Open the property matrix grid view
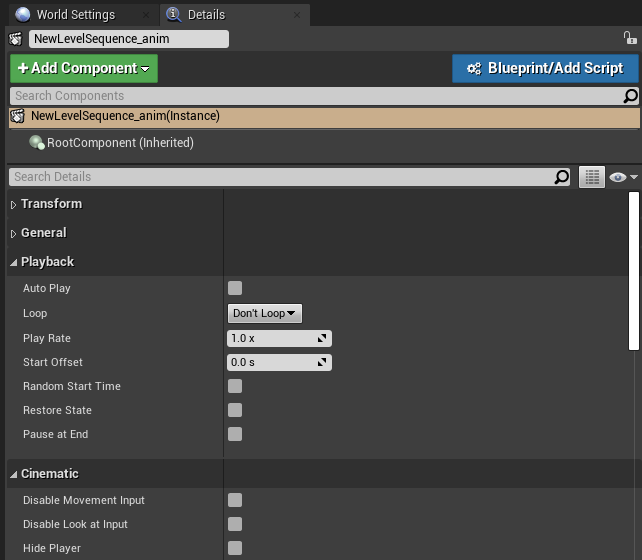 592,177
